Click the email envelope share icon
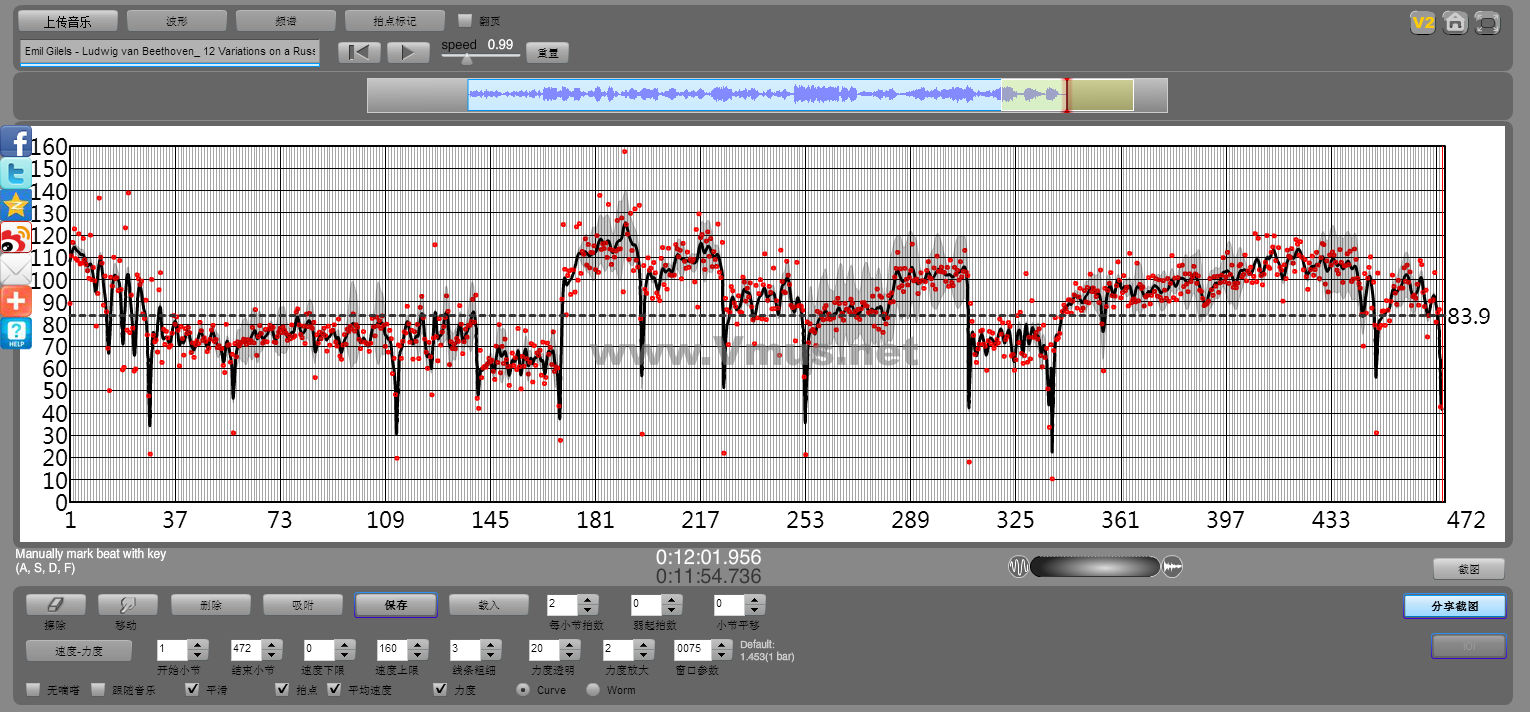 (x=16, y=270)
